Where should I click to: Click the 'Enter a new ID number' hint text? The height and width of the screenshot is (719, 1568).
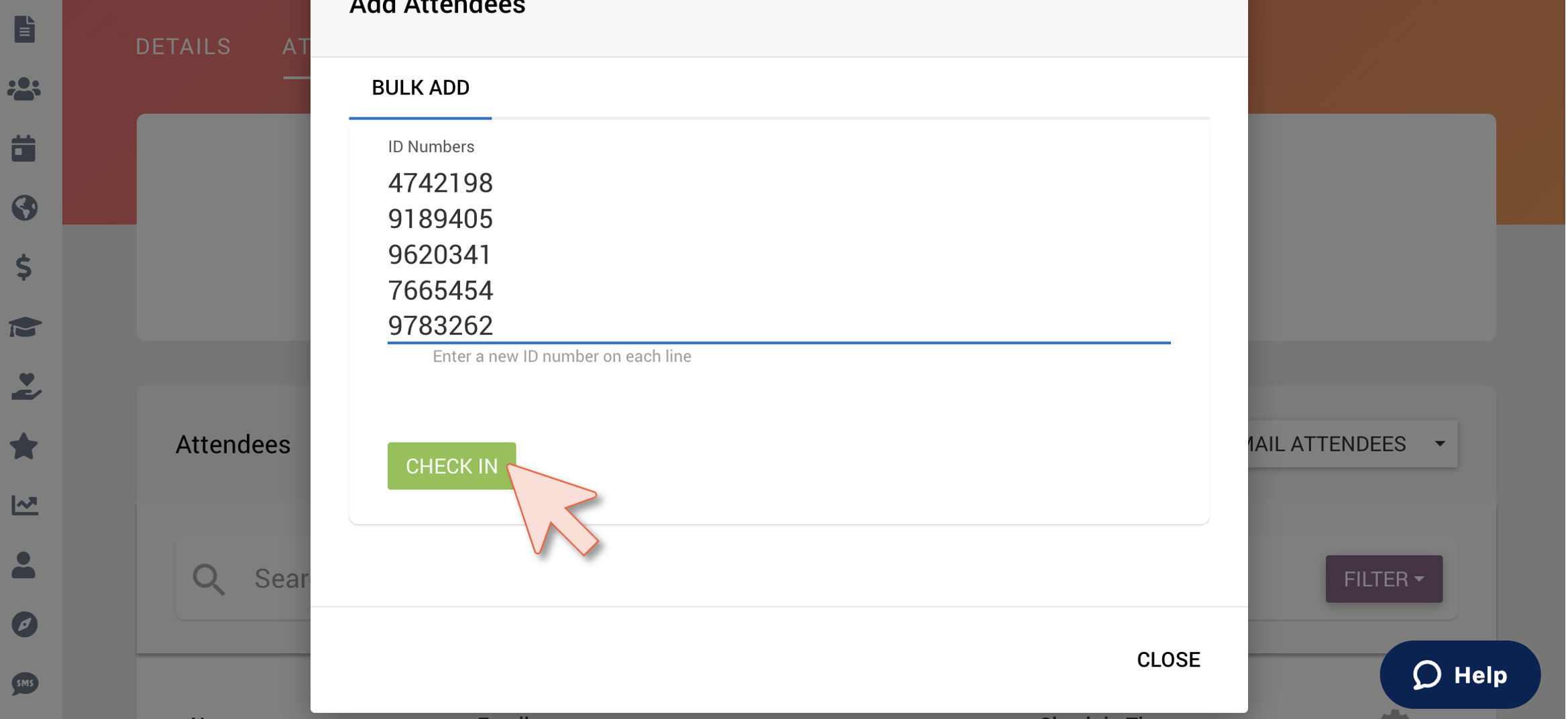pyautogui.click(x=562, y=356)
